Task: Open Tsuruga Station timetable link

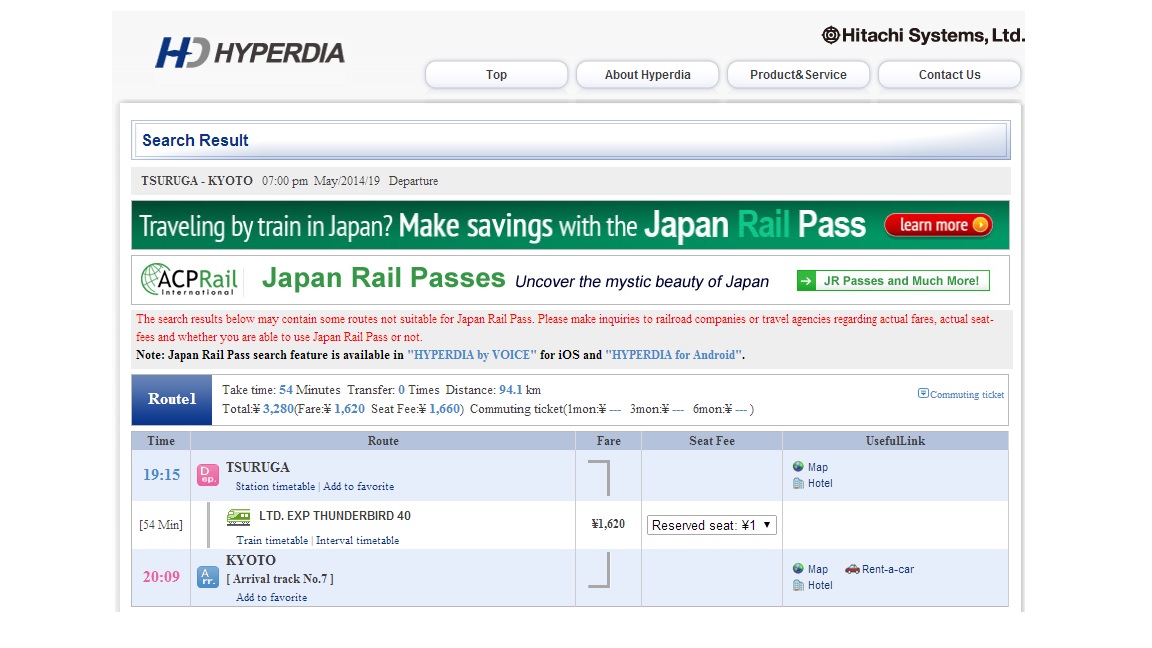Action: (275, 486)
